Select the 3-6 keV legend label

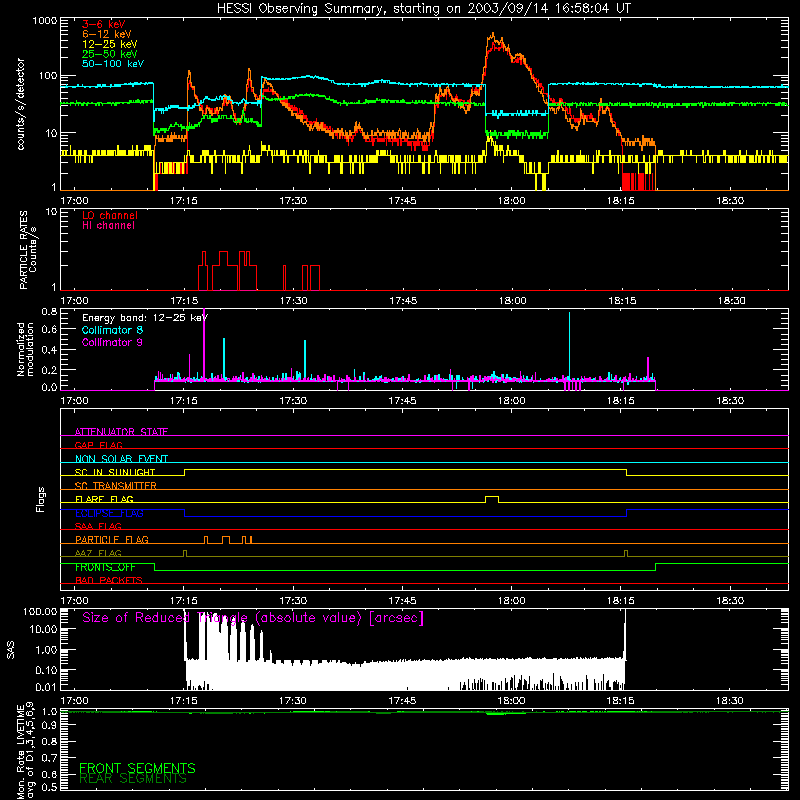point(103,24)
